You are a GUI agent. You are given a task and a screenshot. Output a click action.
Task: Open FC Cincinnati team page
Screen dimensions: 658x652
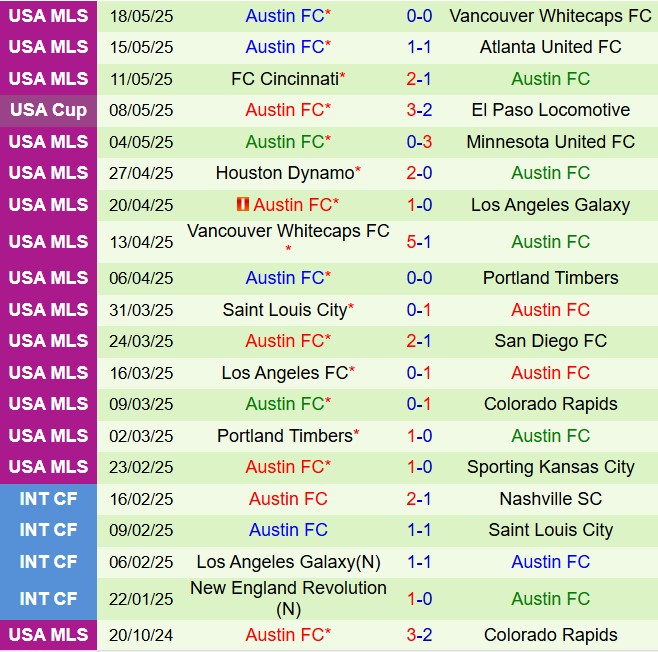[x=285, y=78]
